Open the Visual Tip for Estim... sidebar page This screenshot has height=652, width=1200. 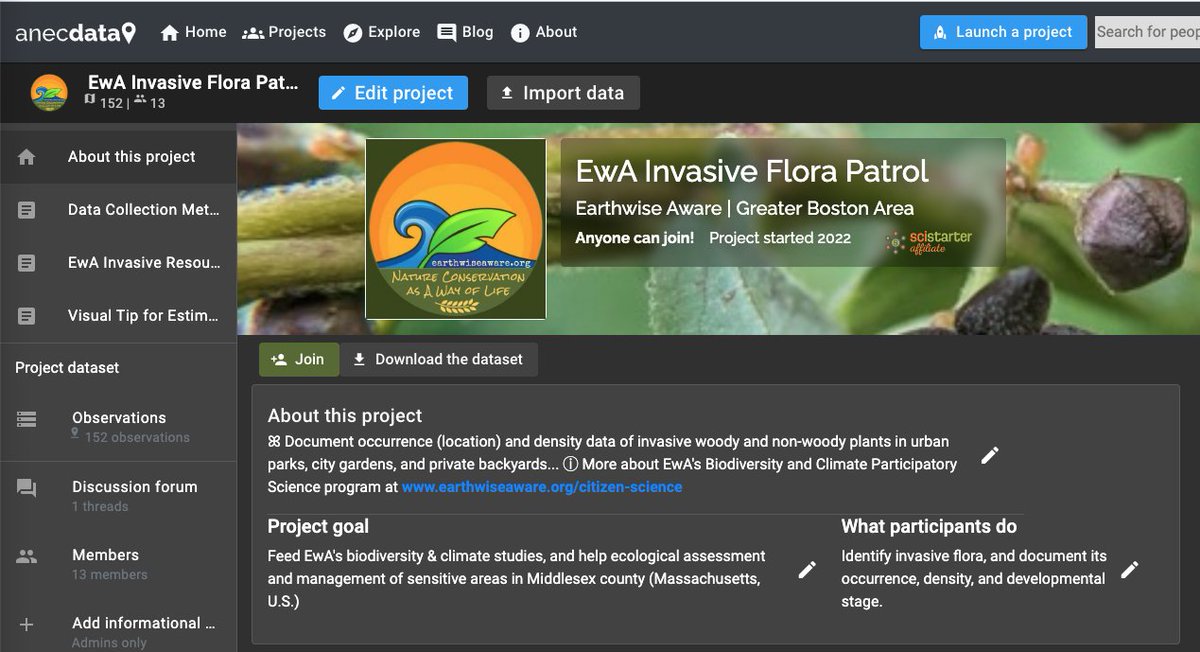pos(118,316)
